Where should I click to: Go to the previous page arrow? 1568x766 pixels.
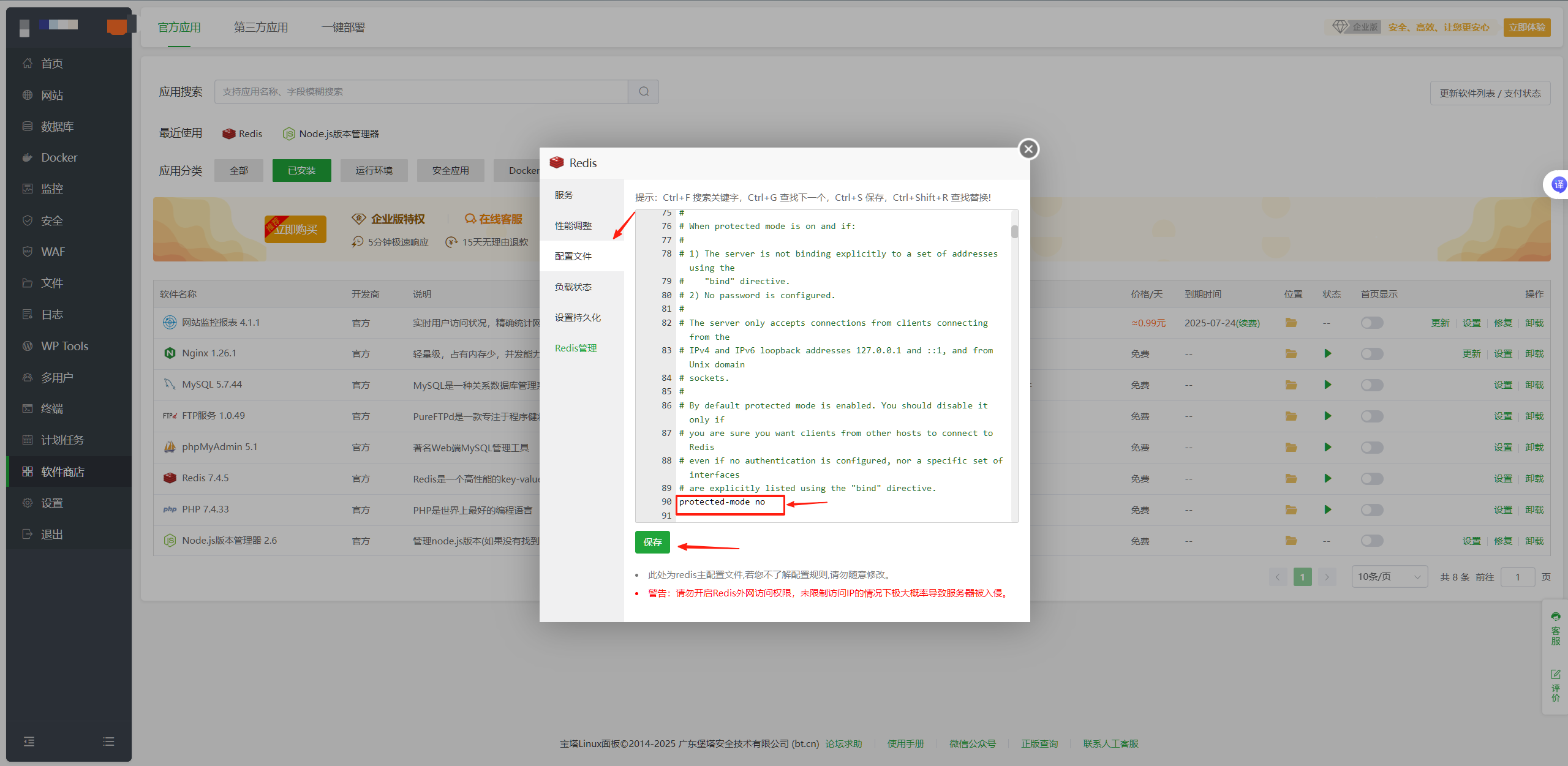[1278, 577]
